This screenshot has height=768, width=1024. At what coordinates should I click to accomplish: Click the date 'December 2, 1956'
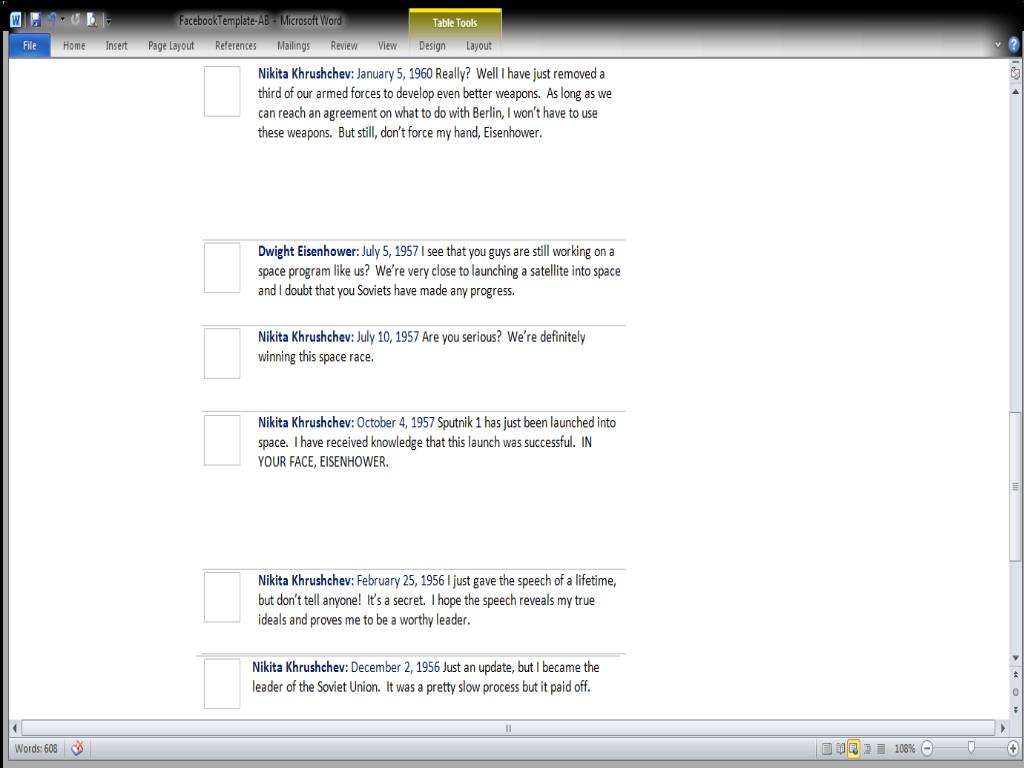click(x=395, y=667)
